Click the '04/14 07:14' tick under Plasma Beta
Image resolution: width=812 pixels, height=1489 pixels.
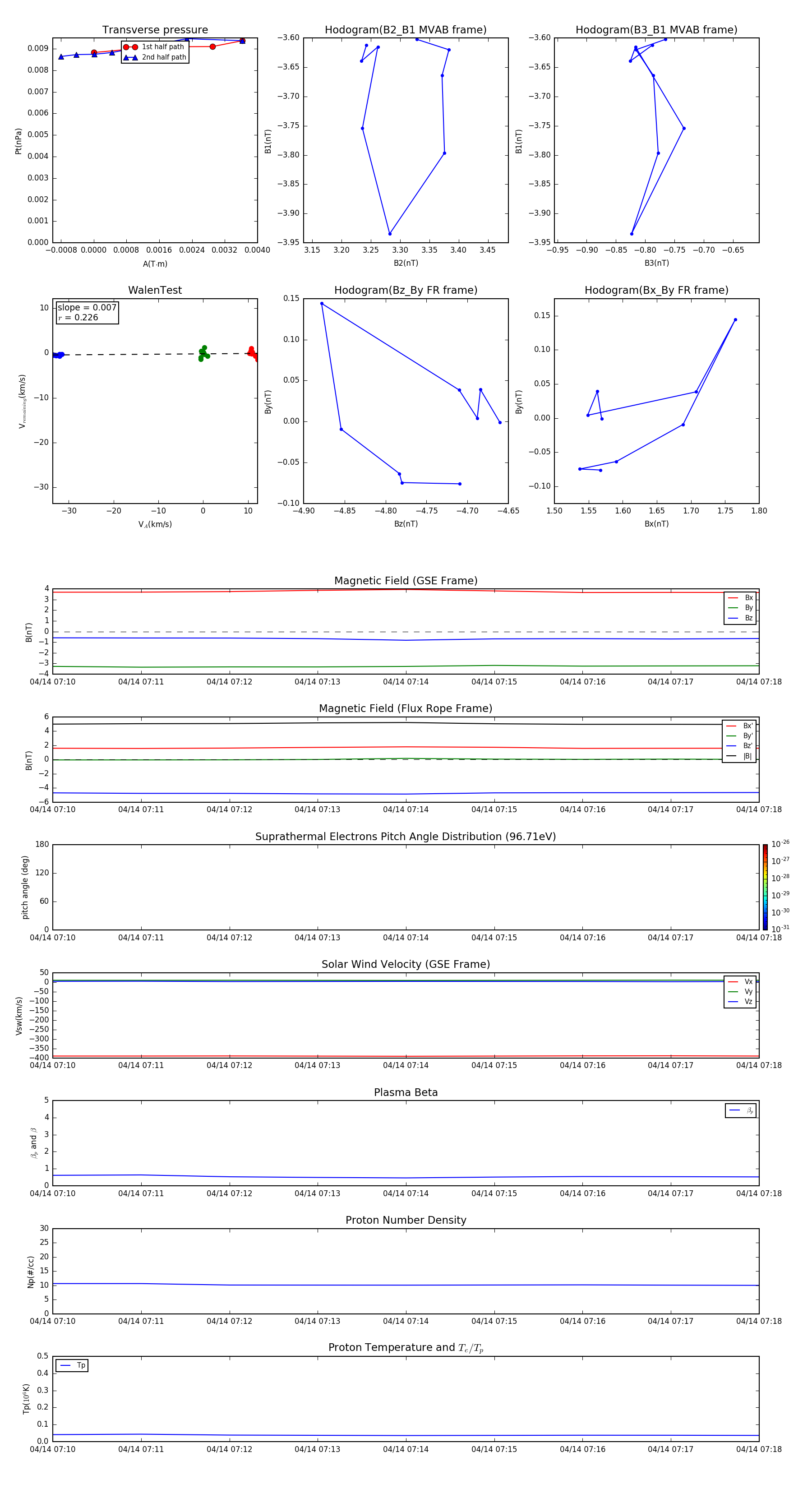coord(406,1193)
